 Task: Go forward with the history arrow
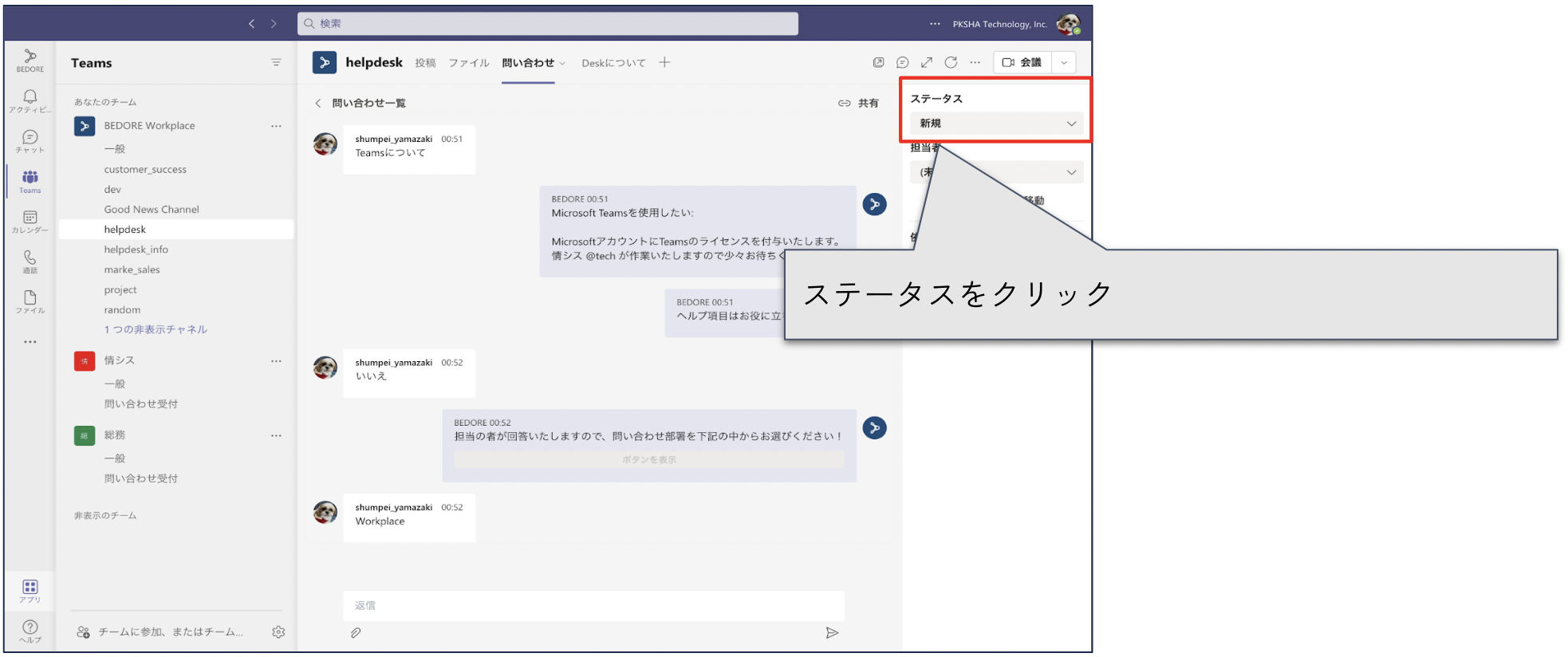[274, 24]
